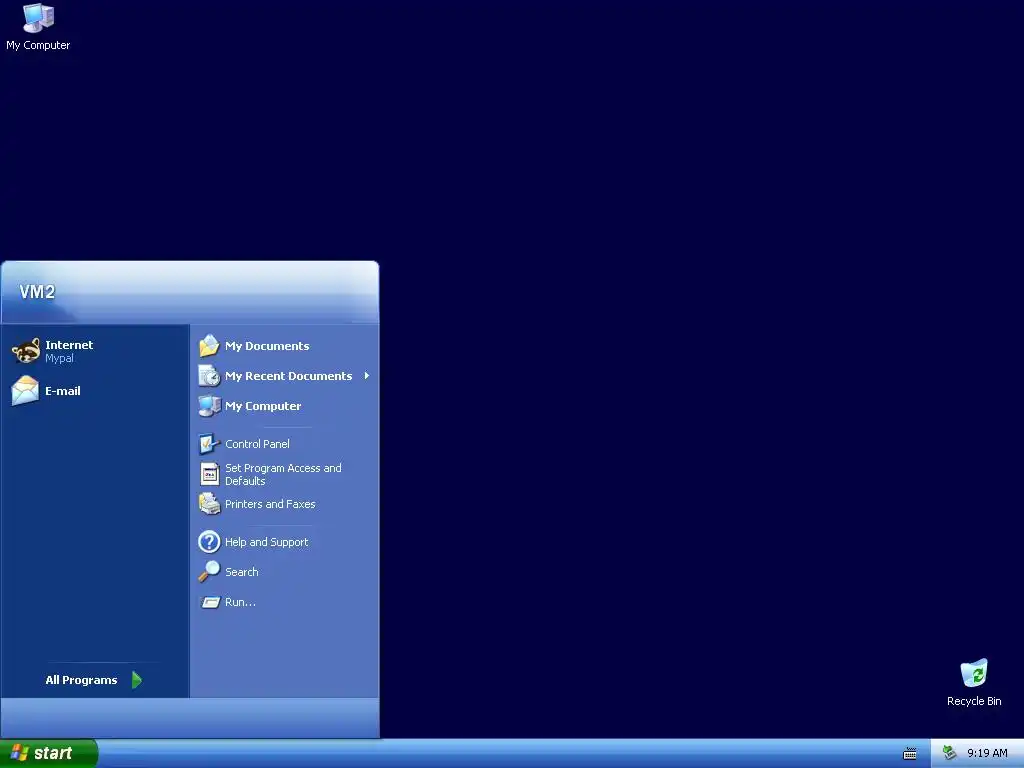Click the Run icon
The height and width of the screenshot is (768, 1024).
point(210,602)
